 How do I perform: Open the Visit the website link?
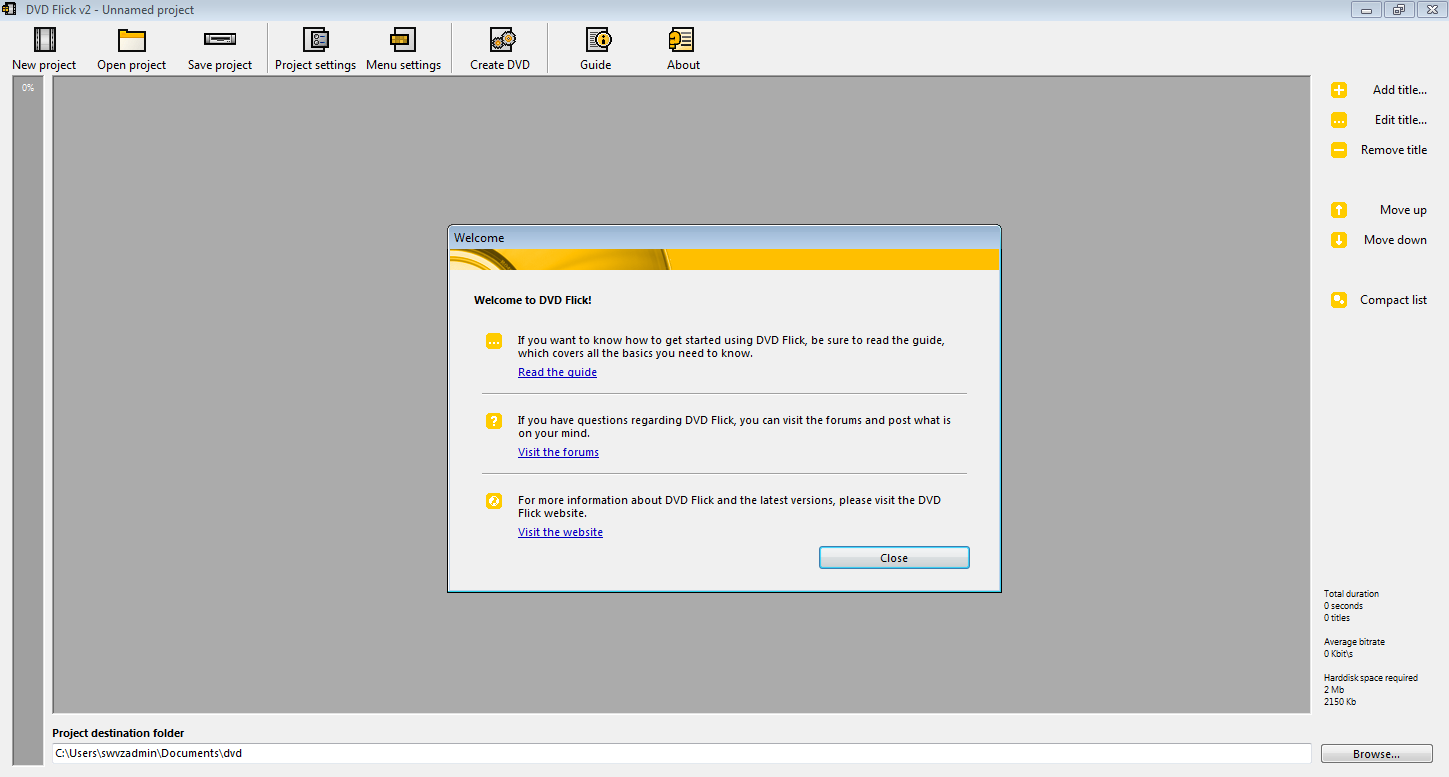pyautogui.click(x=560, y=532)
